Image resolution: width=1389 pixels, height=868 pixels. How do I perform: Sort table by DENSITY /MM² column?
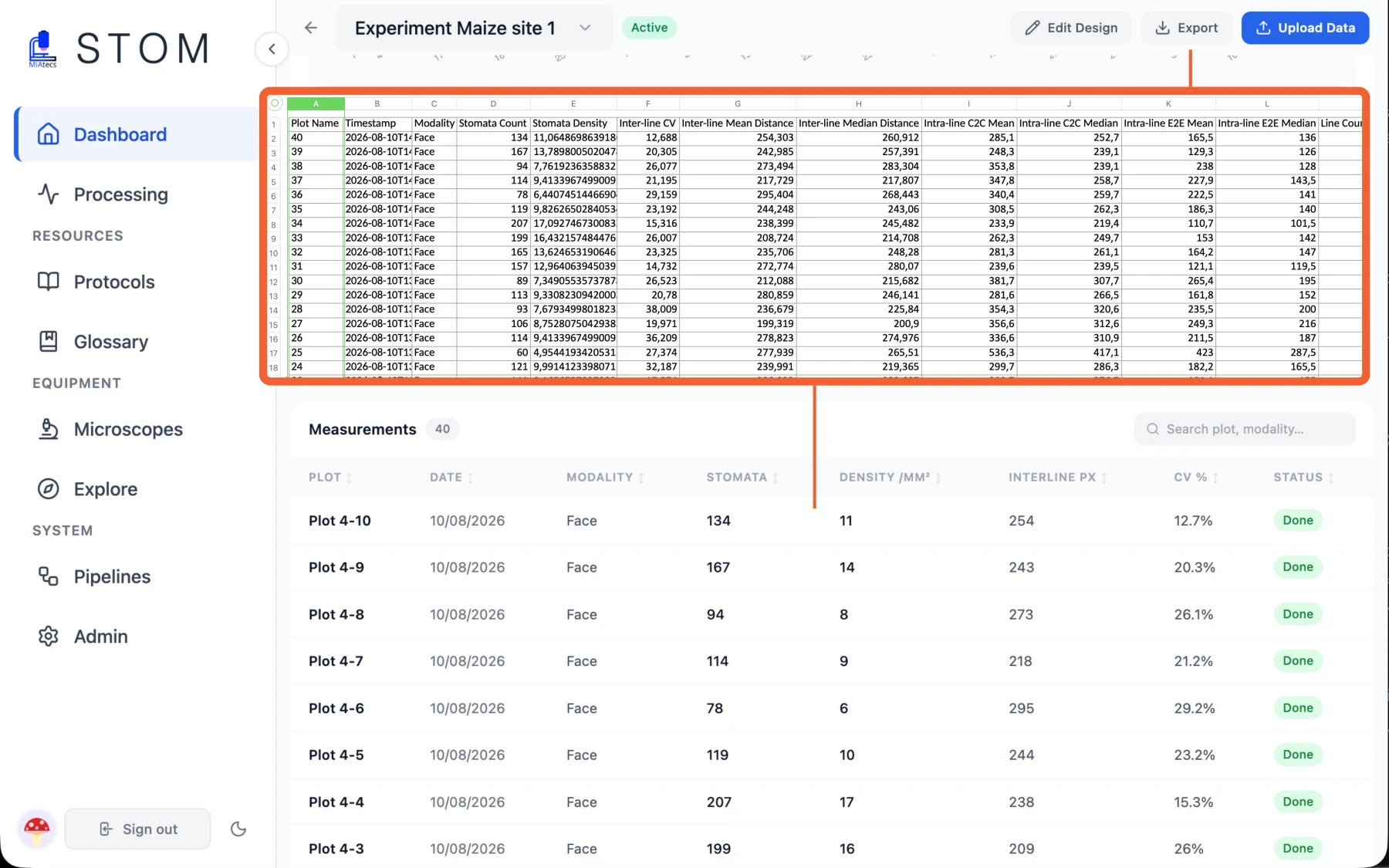tap(891, 478)
